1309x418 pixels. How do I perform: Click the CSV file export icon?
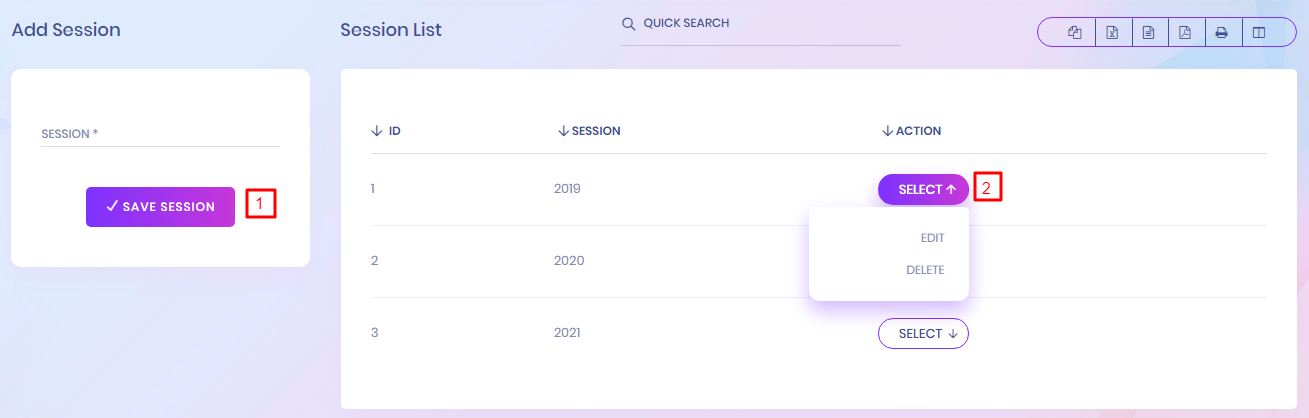click(1148, 32)
